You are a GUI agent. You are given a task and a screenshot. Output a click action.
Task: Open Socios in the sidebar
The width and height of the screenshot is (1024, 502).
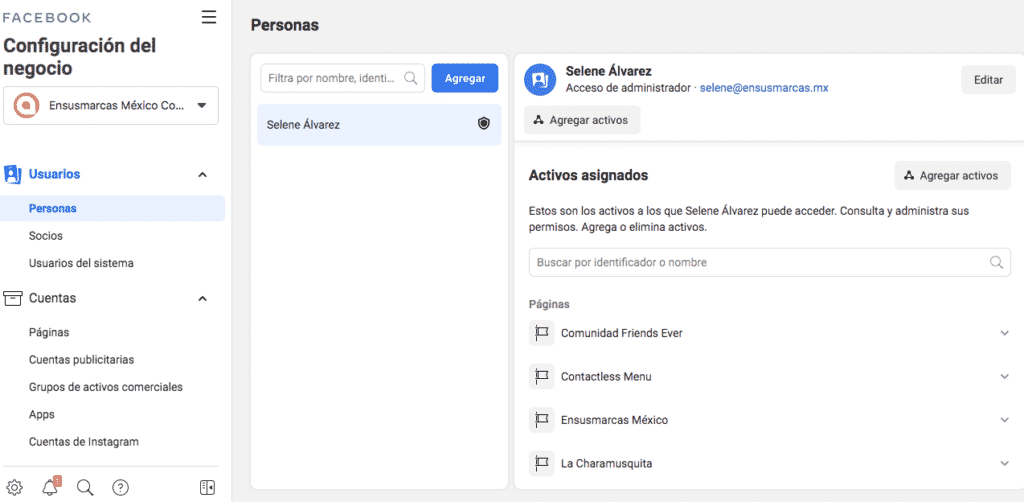pyautogui.click(x=46, y=236)
